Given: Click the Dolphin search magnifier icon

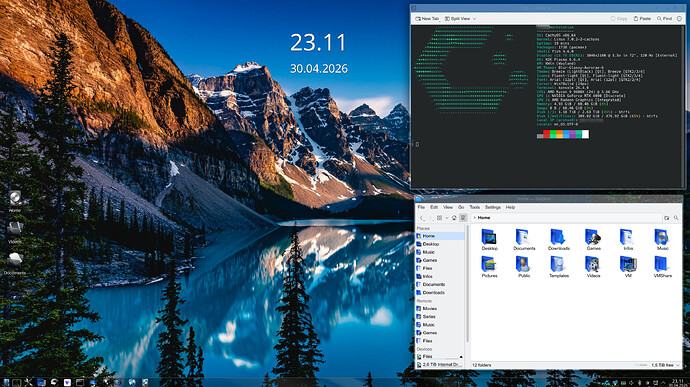Looking at the screenshot, I should point(676,217).
